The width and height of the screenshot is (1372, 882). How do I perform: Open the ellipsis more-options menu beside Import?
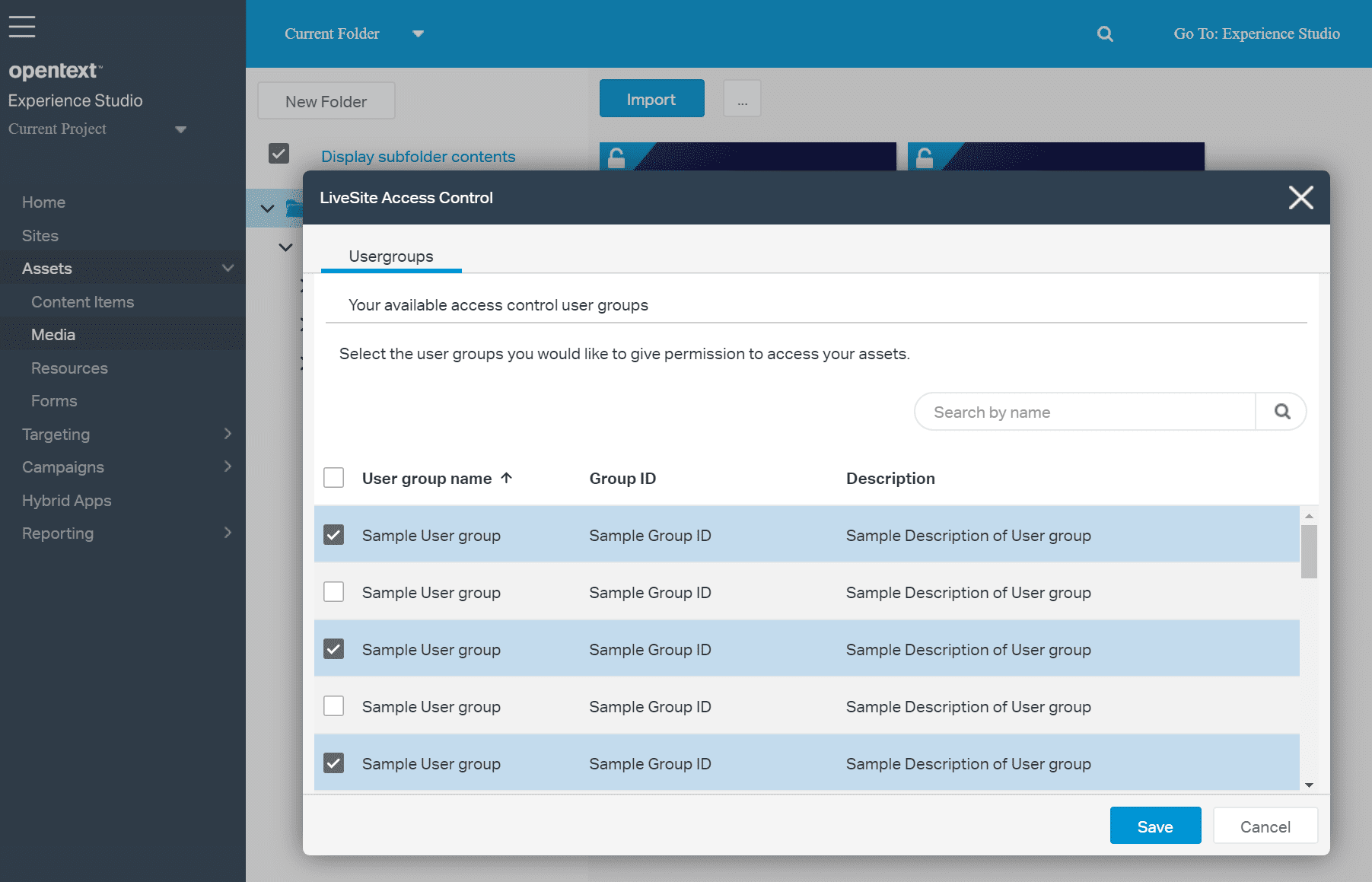[x=742, y=98]
